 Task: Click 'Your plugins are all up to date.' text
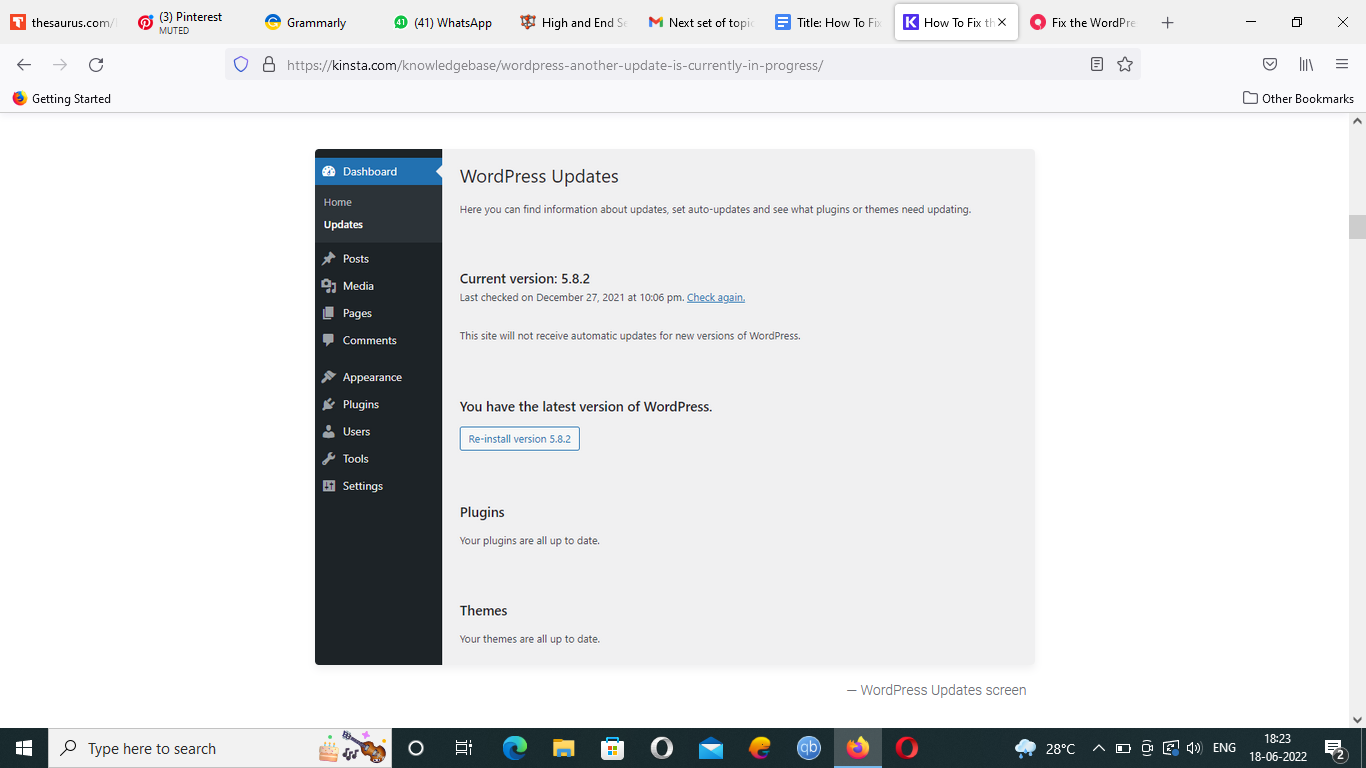point(529,541)
